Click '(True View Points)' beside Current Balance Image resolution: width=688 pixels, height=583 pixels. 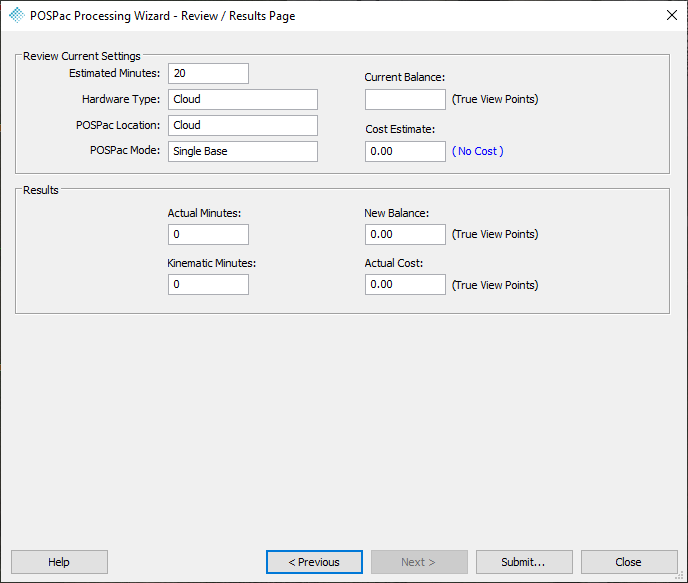pos(495,100)
